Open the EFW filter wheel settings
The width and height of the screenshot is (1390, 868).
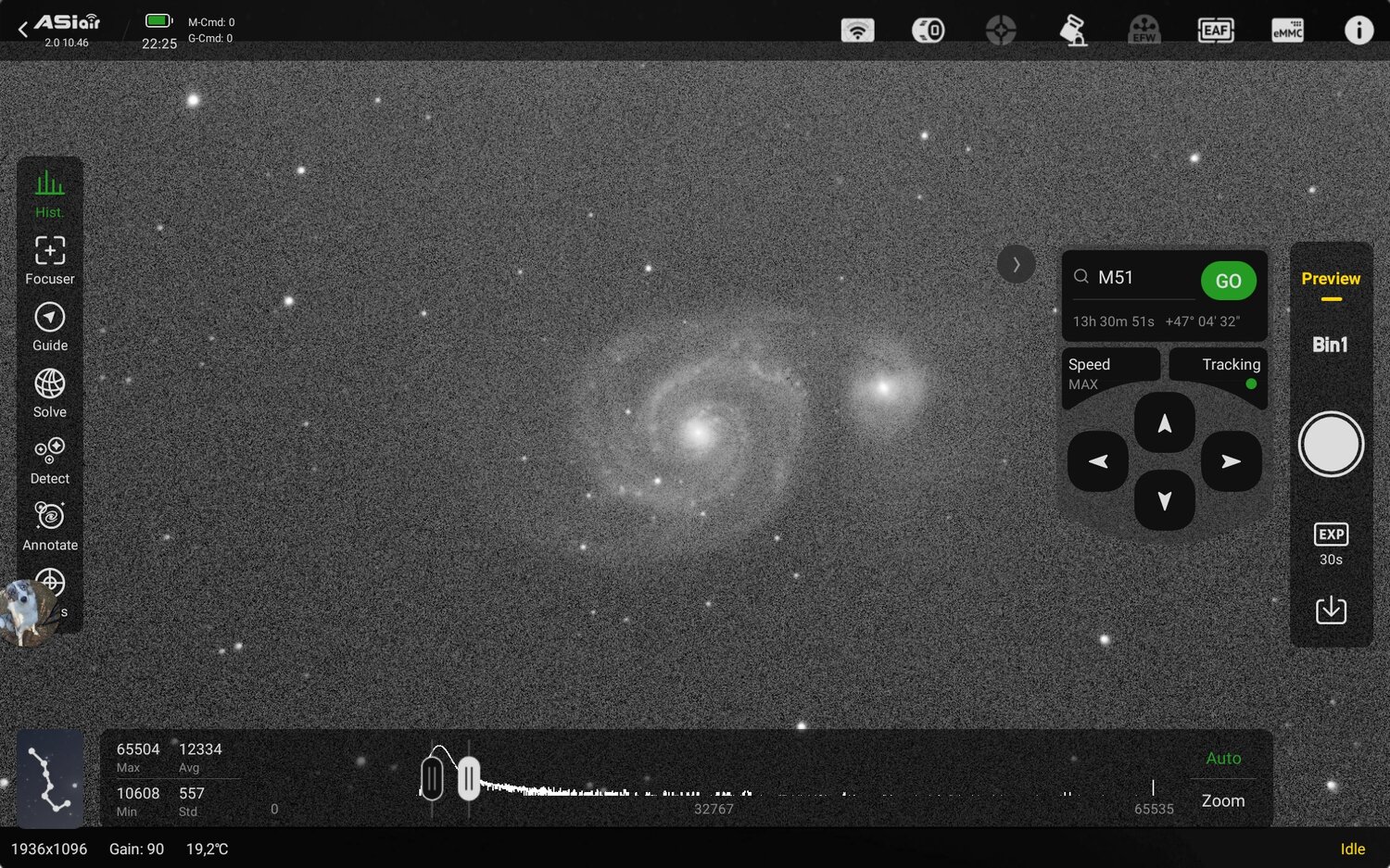pyautogui.click(x=1143, y=30)
